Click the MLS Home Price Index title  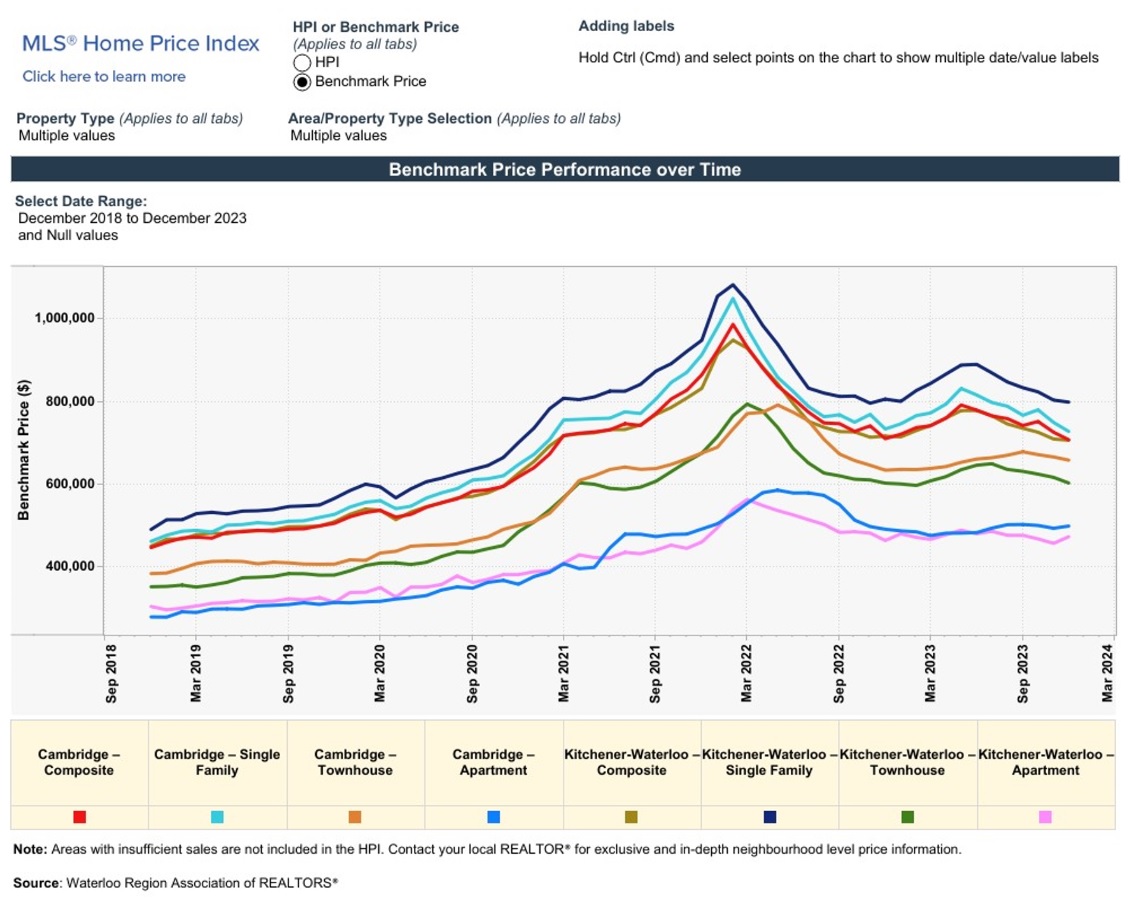click(x=141, y=43)
